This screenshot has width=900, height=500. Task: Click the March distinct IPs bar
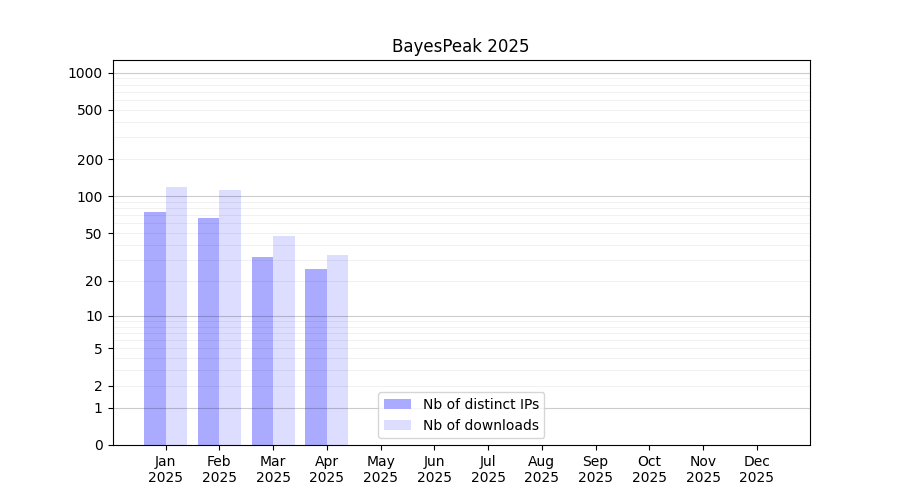[x=262, y=351]
